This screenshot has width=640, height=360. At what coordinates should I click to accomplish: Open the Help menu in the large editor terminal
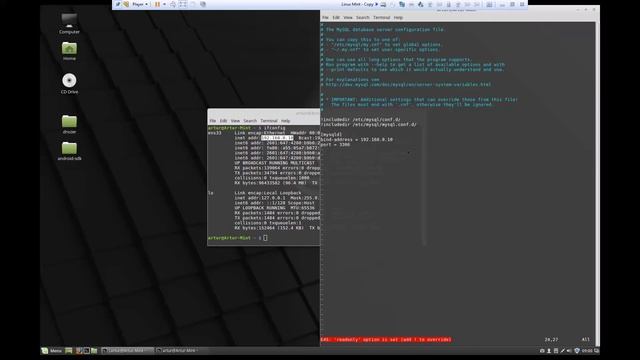[x=398, y=18]
